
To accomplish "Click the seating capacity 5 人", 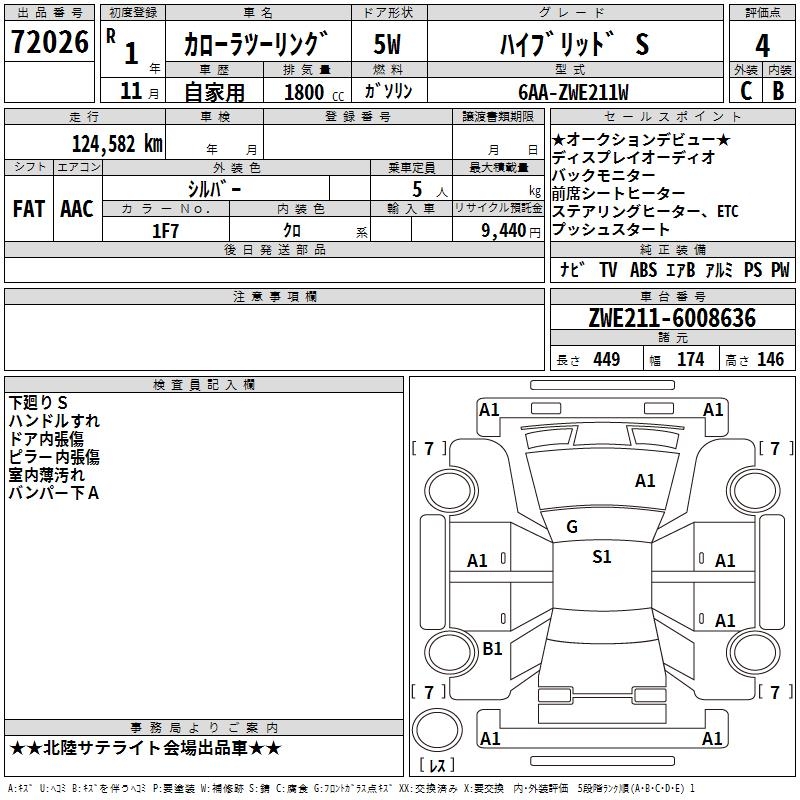I will click(x=430, y=189).
